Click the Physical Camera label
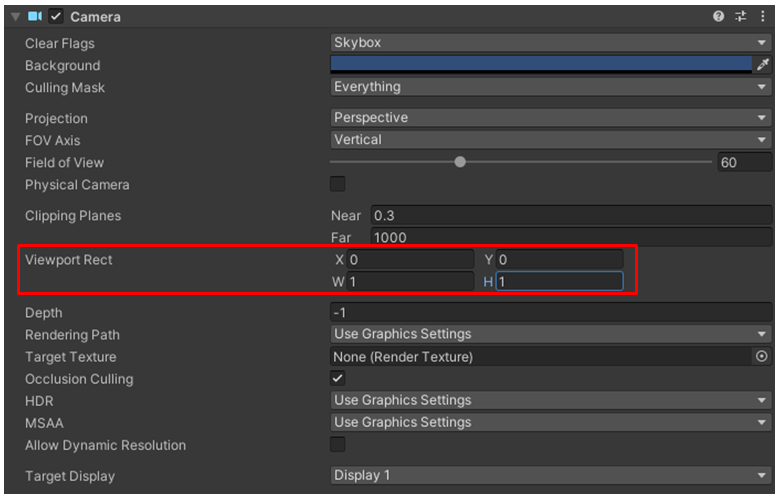Viewport: 780px width, 499px height. click(x=77, y=185)
